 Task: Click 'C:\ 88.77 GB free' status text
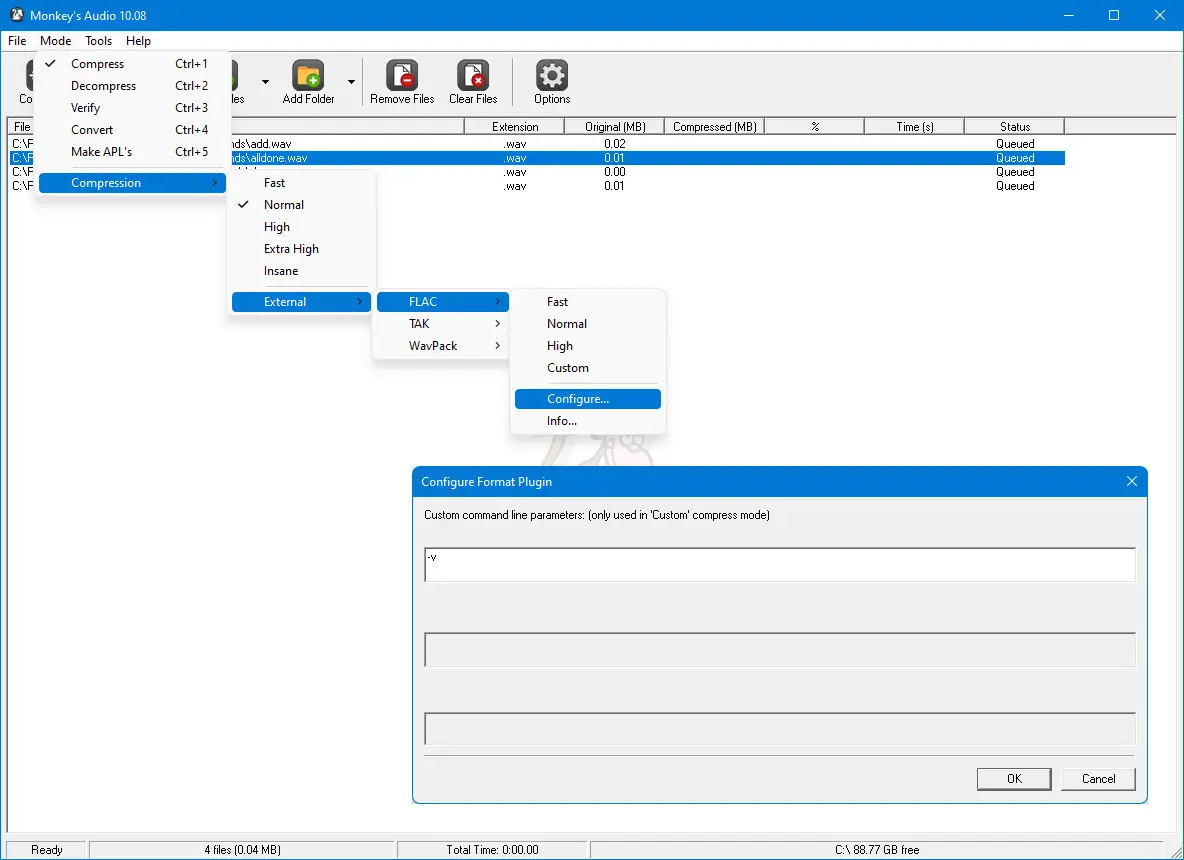[x=877, y=849]
